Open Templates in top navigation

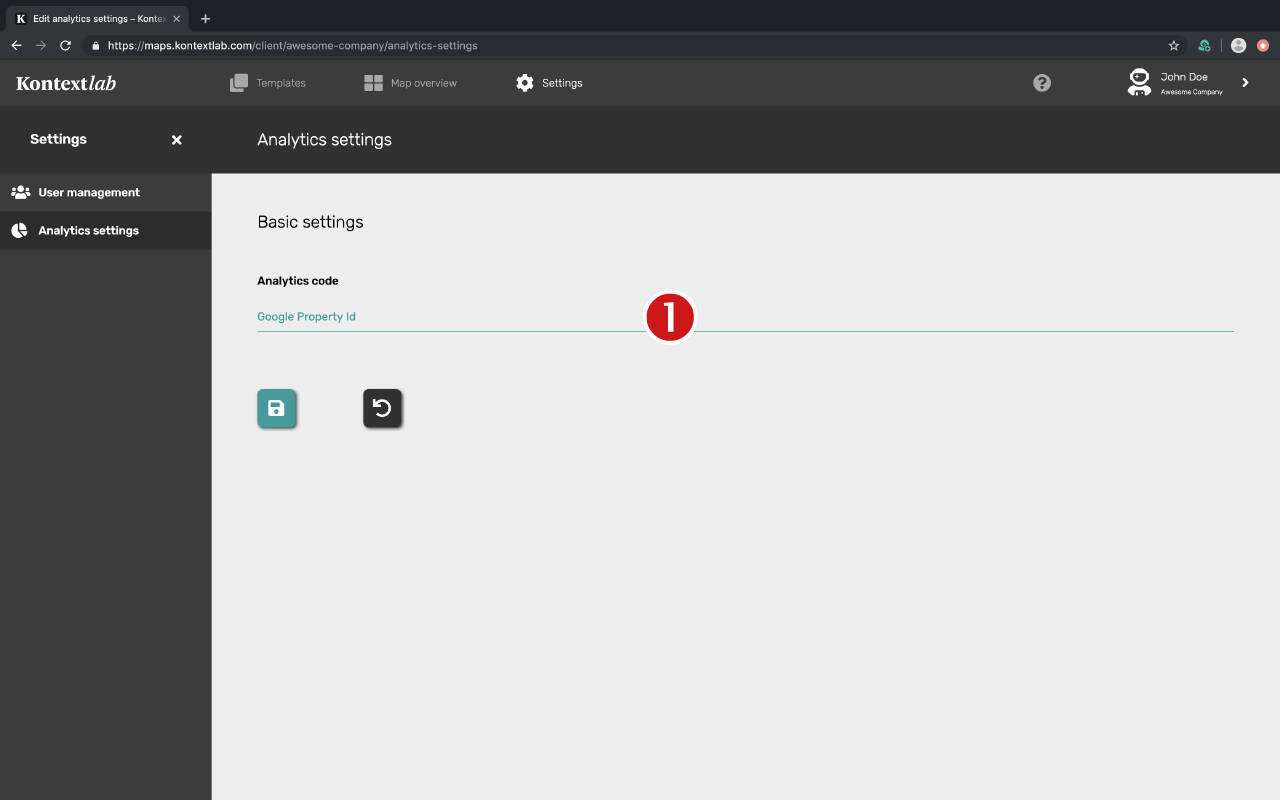pos(268,83)
